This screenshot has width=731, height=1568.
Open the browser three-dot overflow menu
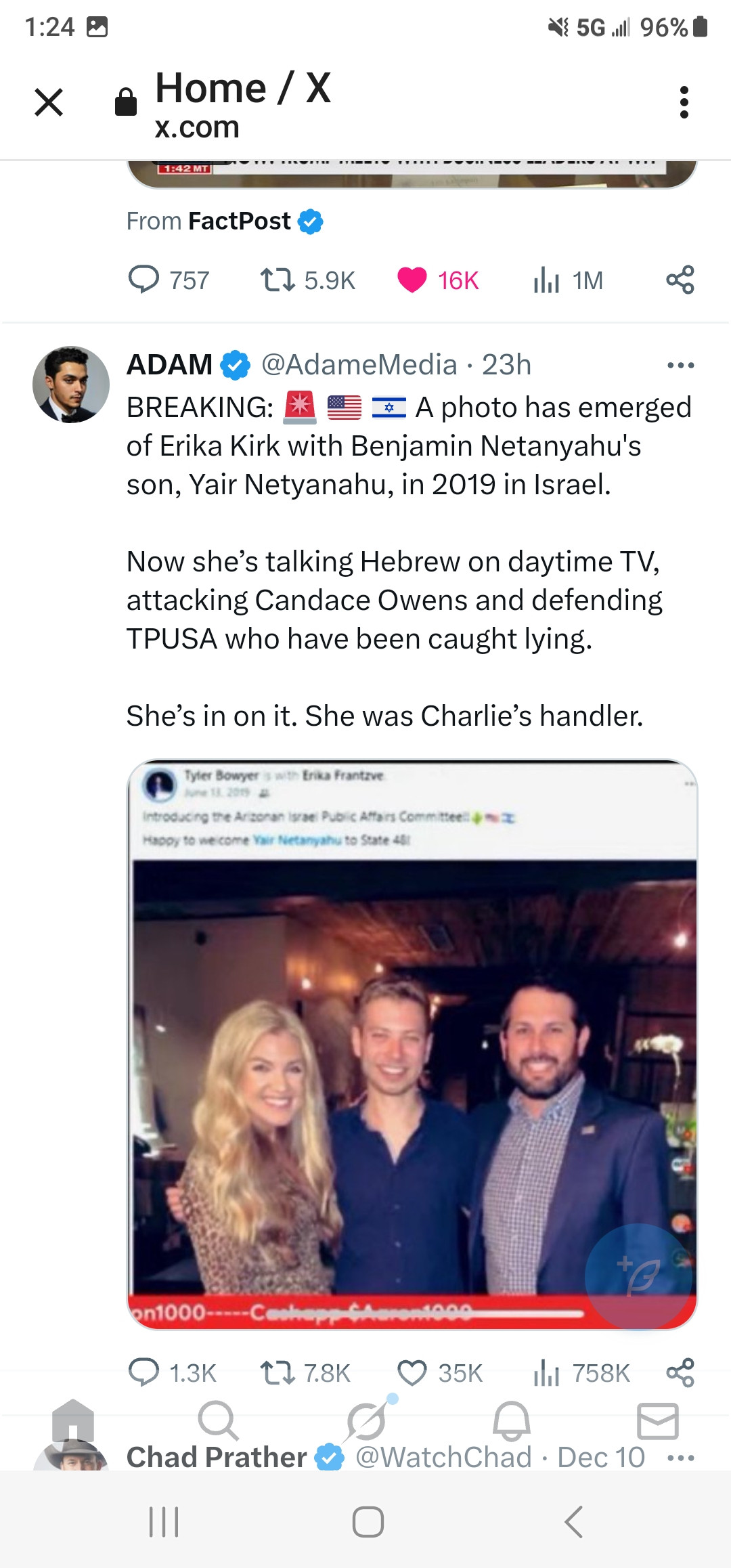684,103
